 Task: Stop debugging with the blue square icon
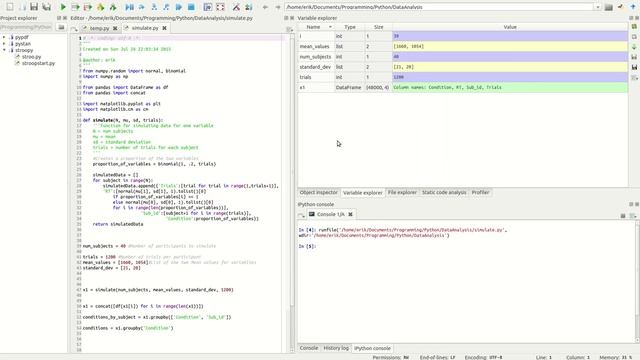(191, 7)
